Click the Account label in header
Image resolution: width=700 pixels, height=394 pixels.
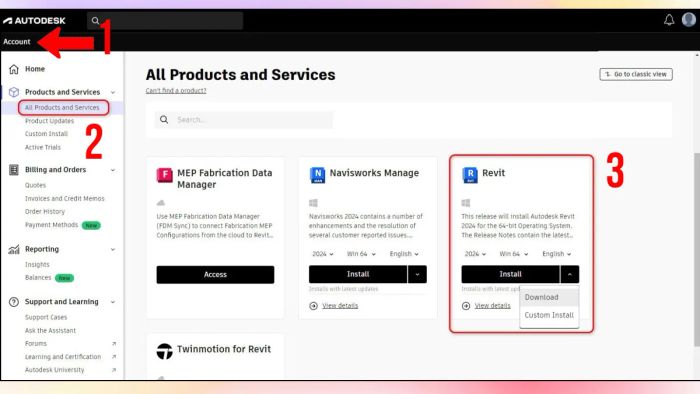17,41
